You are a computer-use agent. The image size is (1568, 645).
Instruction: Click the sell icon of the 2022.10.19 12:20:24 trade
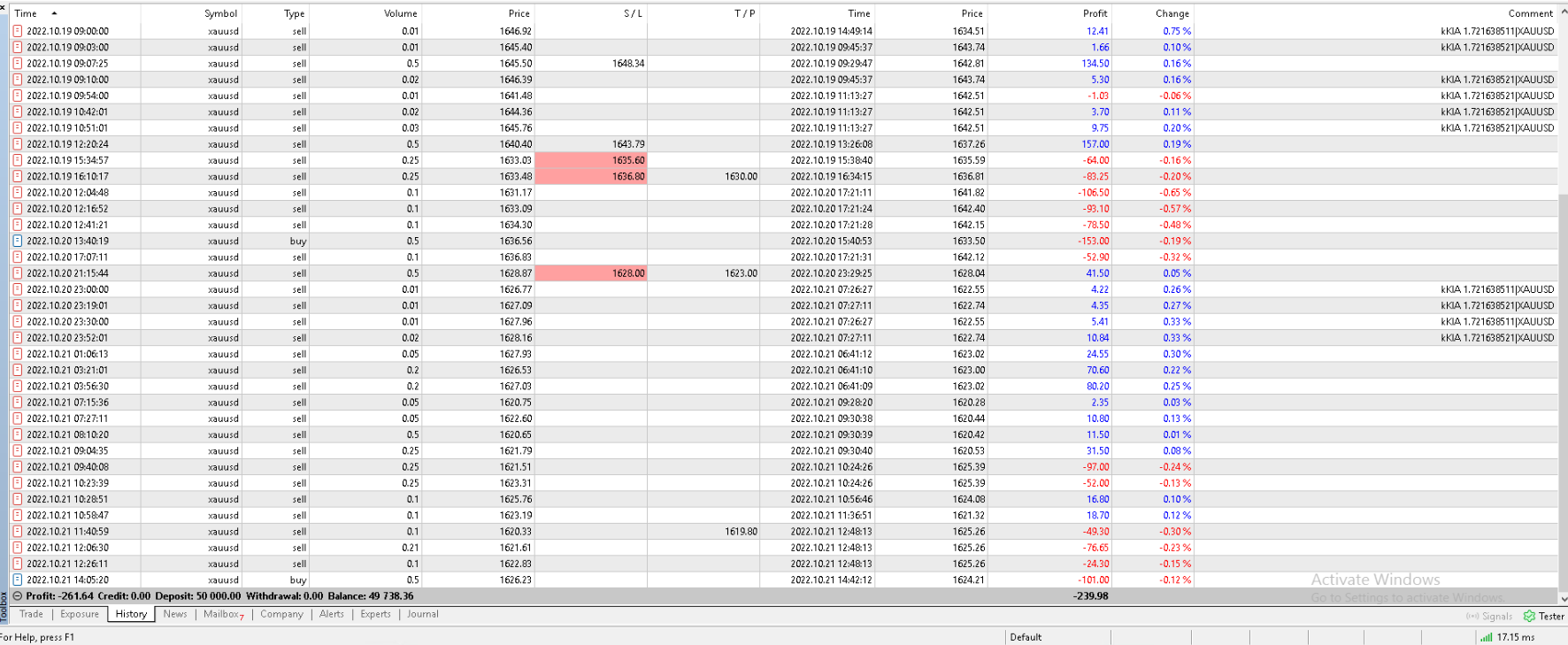point(17,144)
